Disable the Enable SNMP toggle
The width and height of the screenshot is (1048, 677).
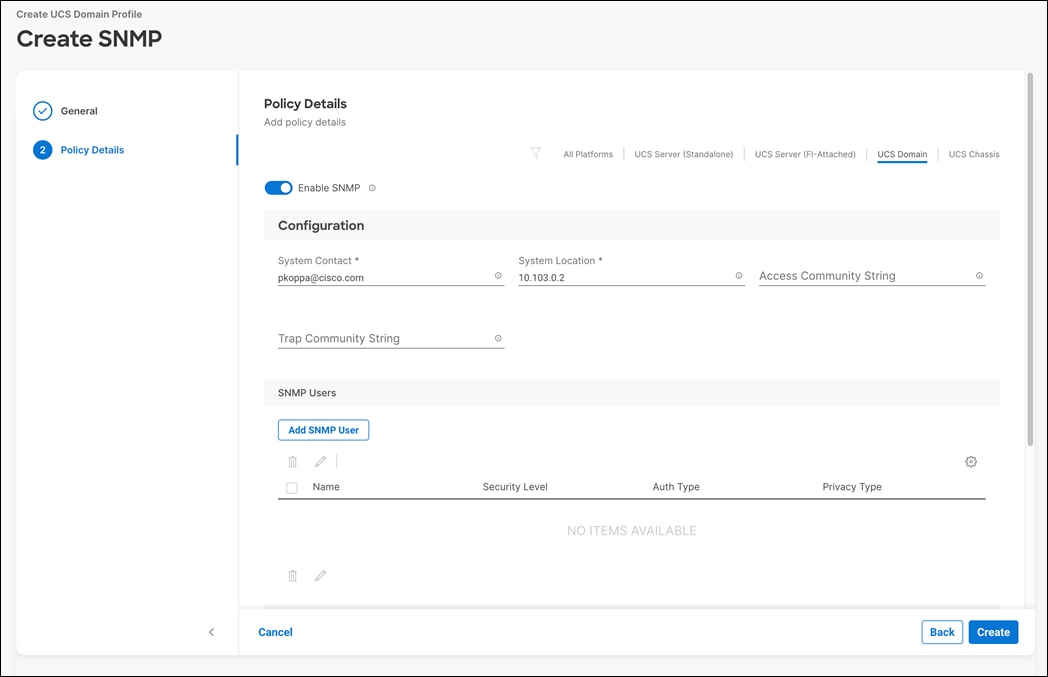(278, 187)
